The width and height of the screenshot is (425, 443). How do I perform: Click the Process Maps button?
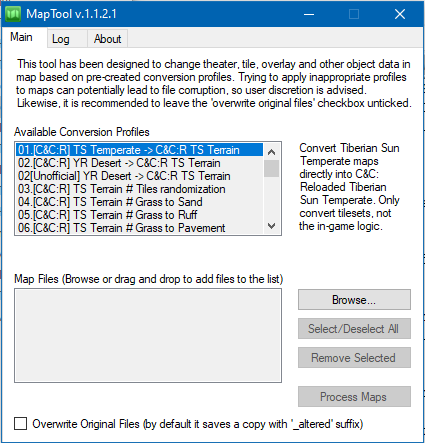(x=354, y=397)
